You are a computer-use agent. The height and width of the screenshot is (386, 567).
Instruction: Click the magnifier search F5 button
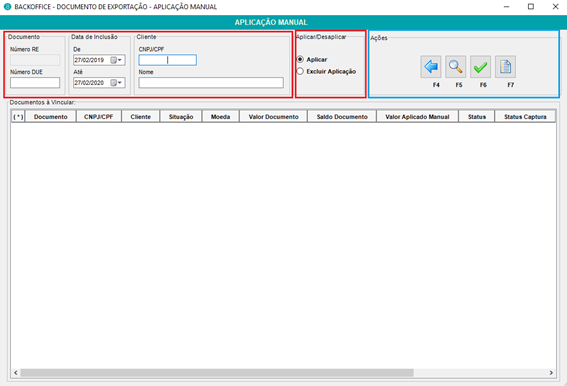(455, 67)
